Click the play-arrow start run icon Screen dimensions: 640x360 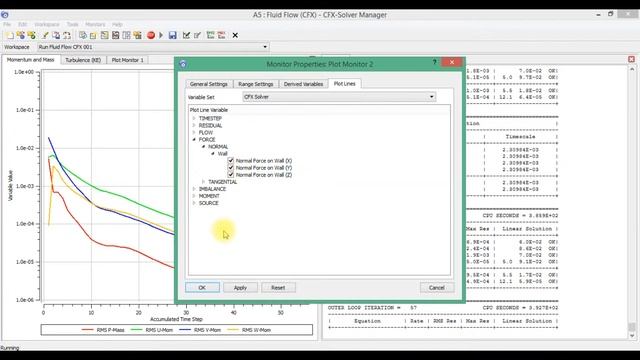(x=161, y=36)
